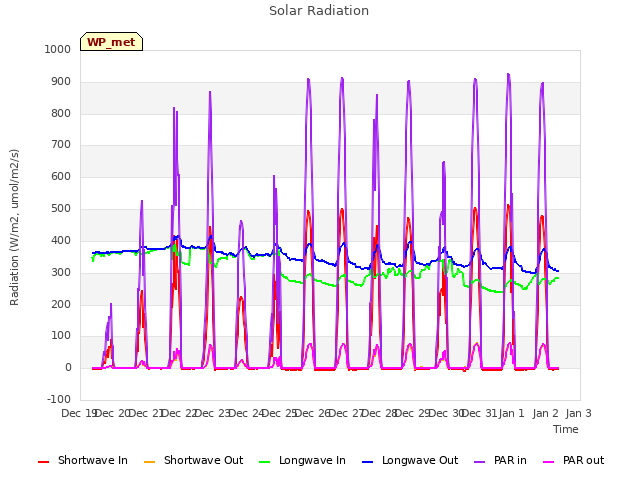The image size is (640, 480).
Task: Select the Longwave Out legend label
Action: pyautogui.click(x=420, y=460)
